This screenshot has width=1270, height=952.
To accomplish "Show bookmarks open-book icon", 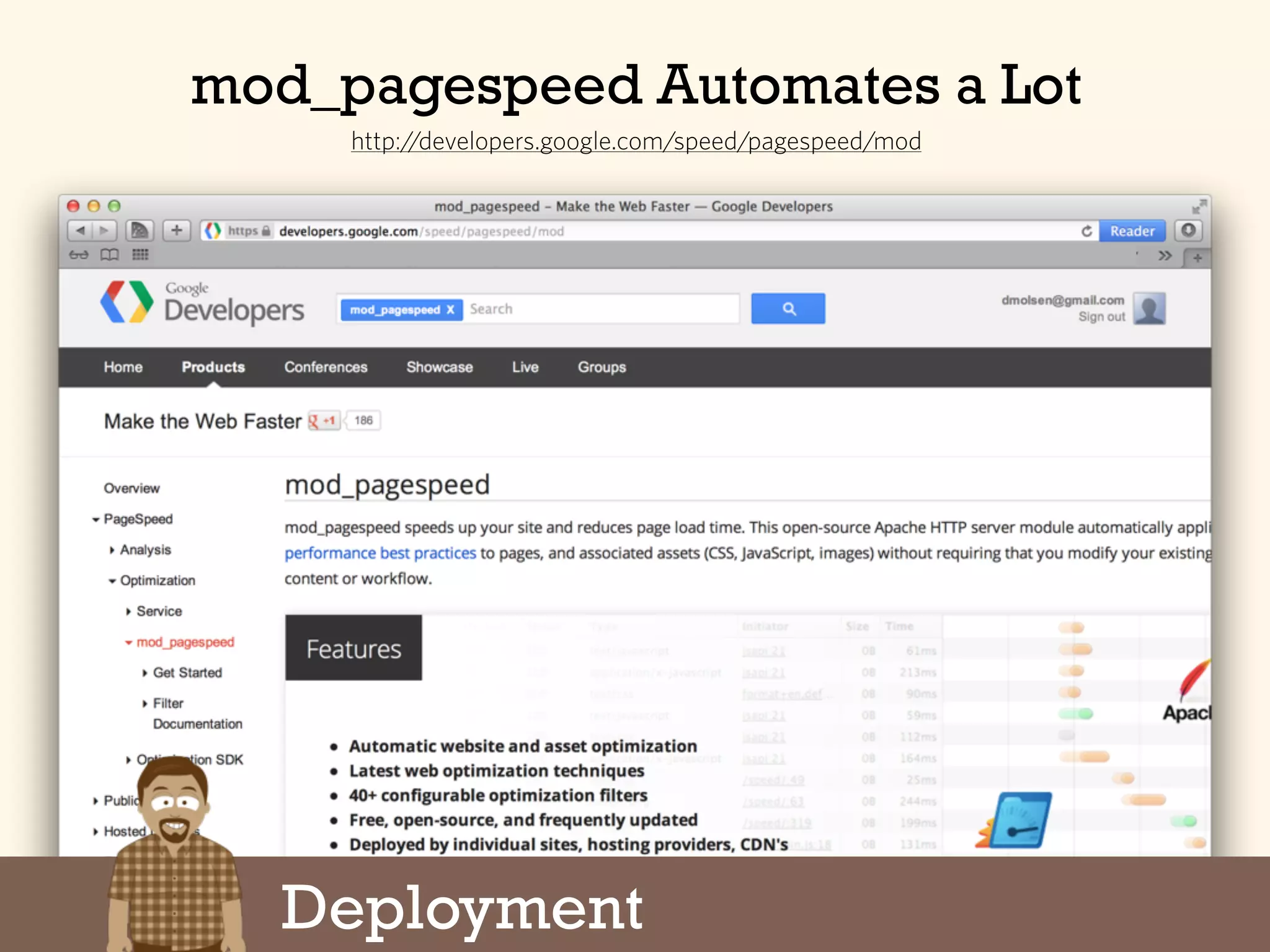I will coord(110,255).
